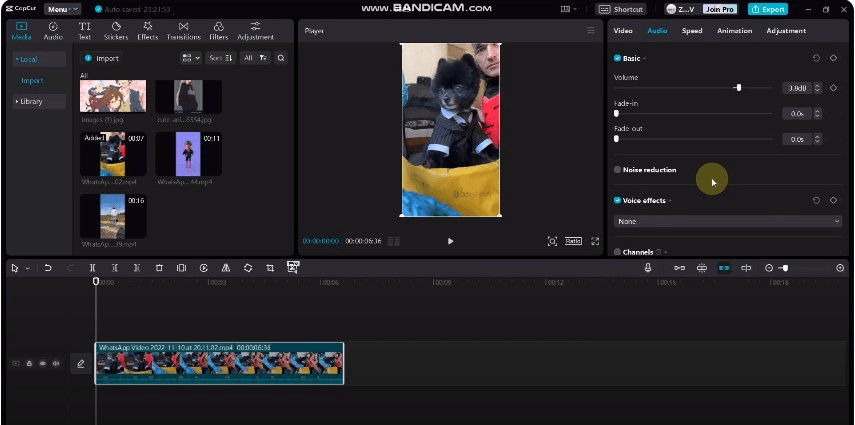The width and height of the screenshot is (855, 425).
Task: Click the Import link under Local
Action: [32, 81]
